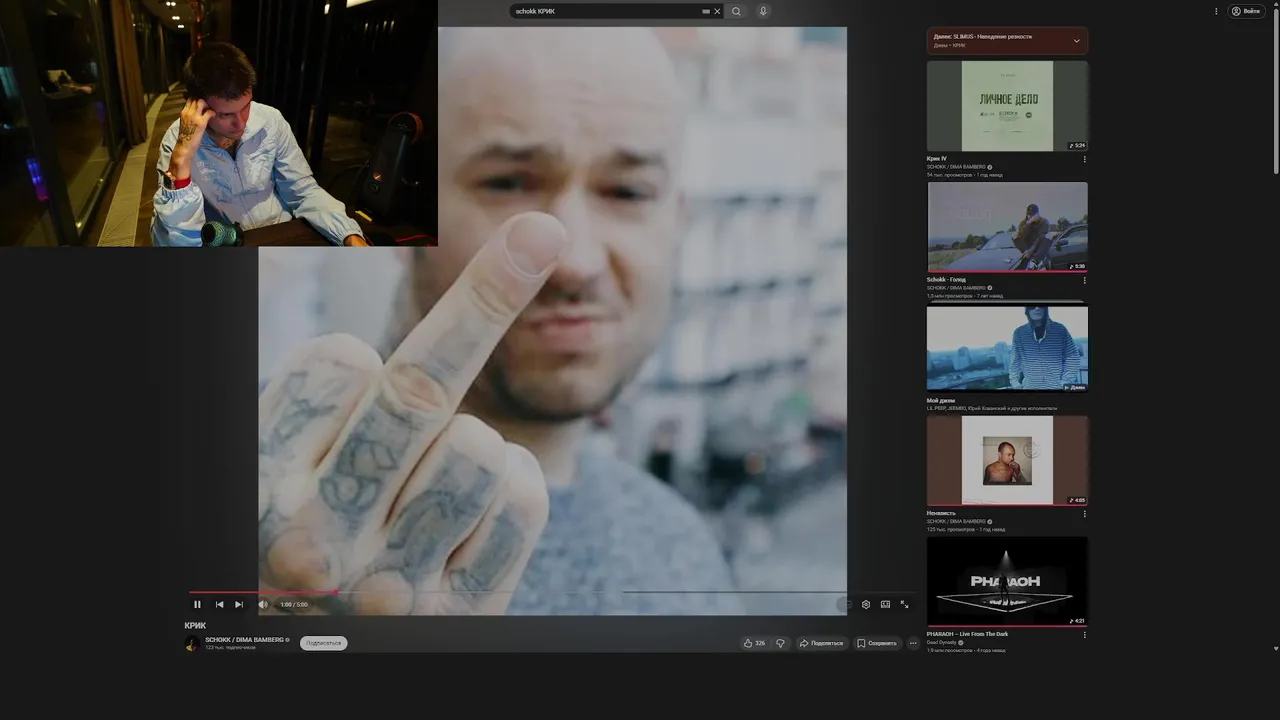Open PHARAOH Live From The Dark thumbnail
Viewport: 1280px width, 720px height.
(x=1007, y=581)
